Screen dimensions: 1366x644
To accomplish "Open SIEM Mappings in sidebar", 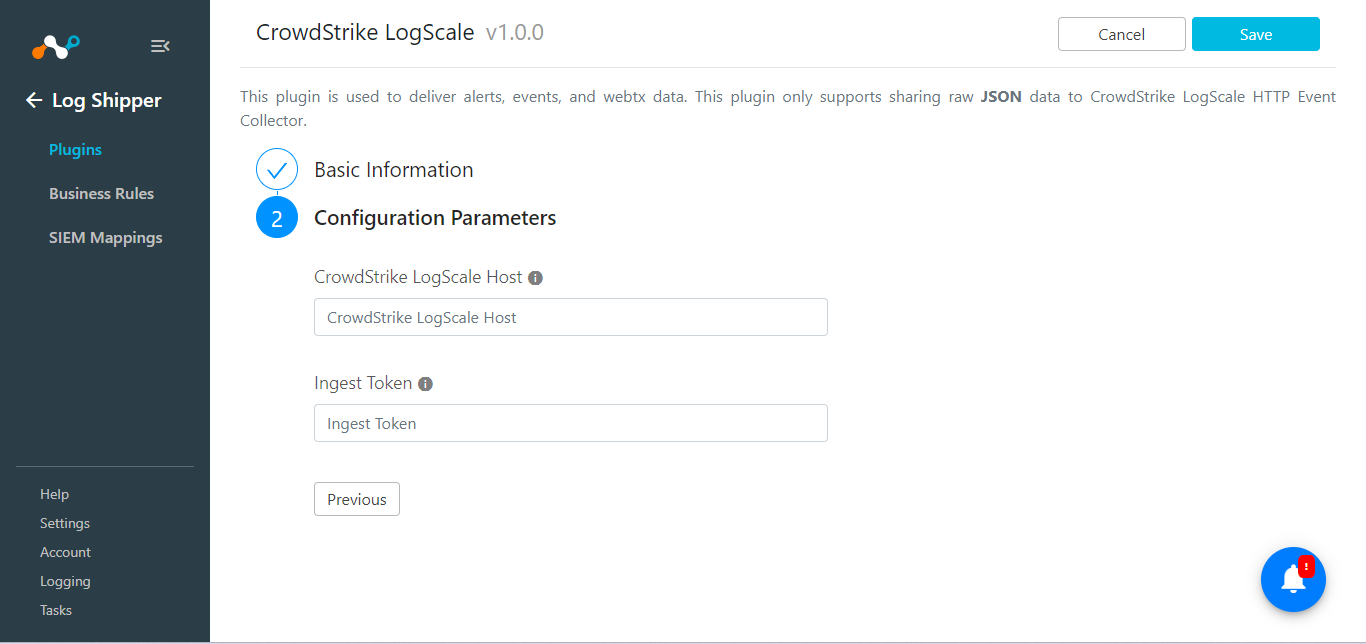I will tap(105, 238).
